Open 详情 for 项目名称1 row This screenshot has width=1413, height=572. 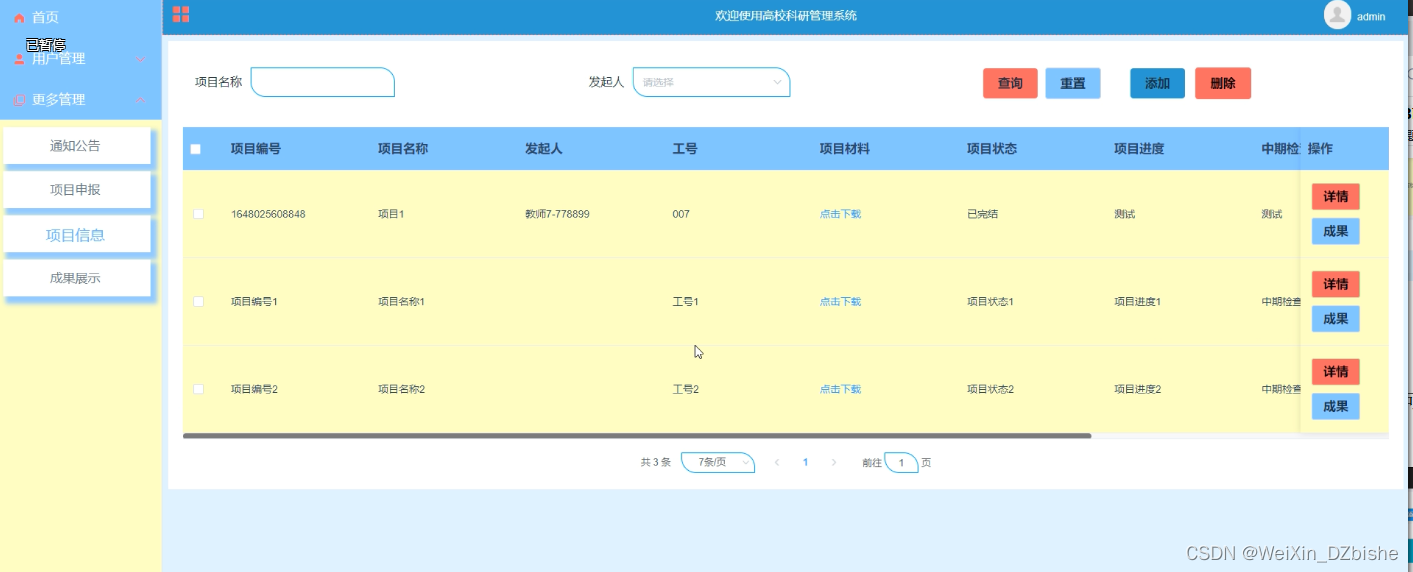point(1336,284)
